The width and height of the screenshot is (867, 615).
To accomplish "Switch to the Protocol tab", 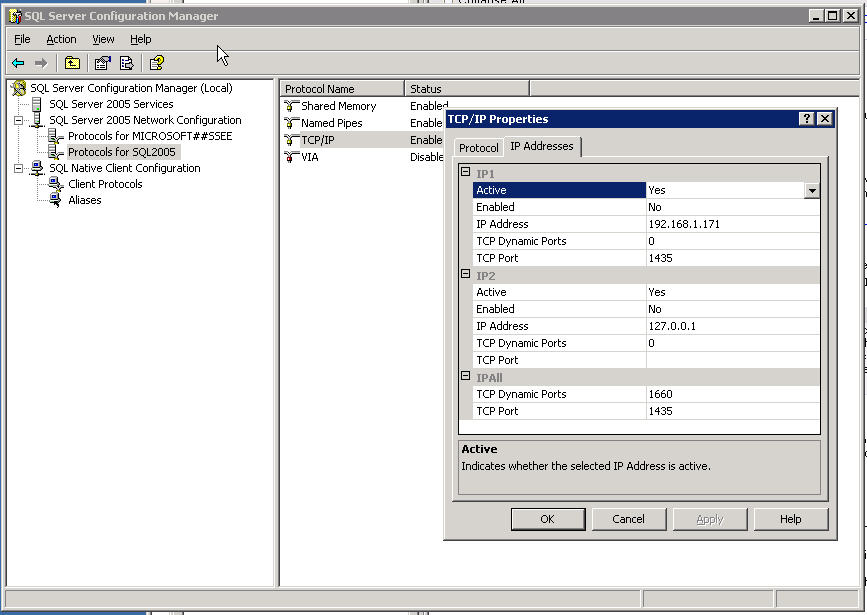I will point(479,148).
